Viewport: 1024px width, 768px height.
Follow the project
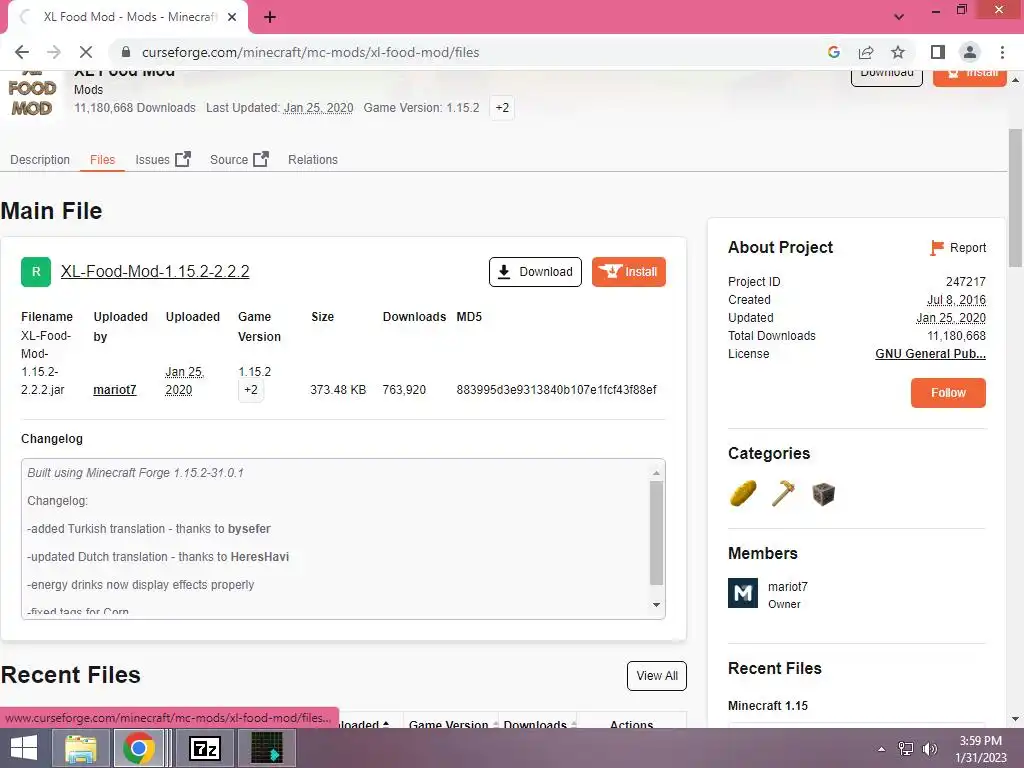(948, 392)
